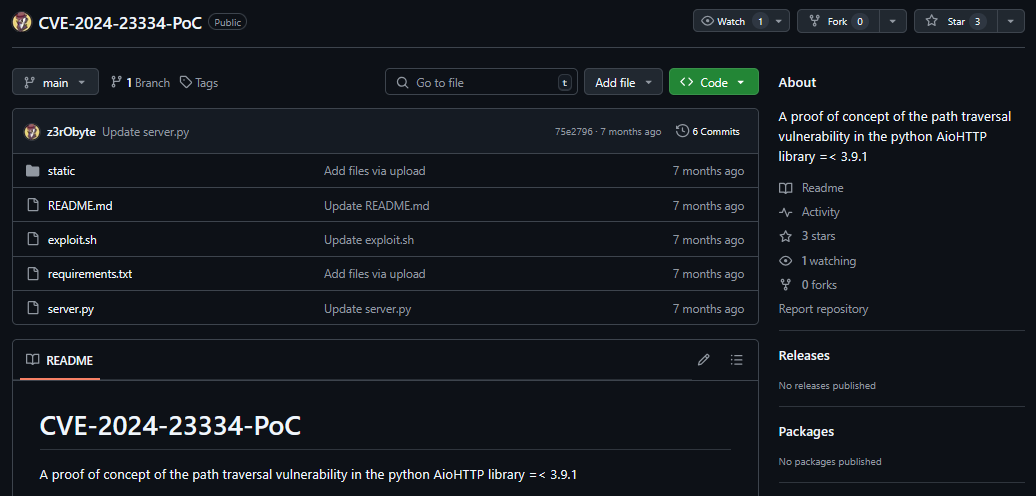Open the static folder
Image resolution: width=1036 pixels, height=496 pixels.
pyautogui.click(x=61, y=171)
